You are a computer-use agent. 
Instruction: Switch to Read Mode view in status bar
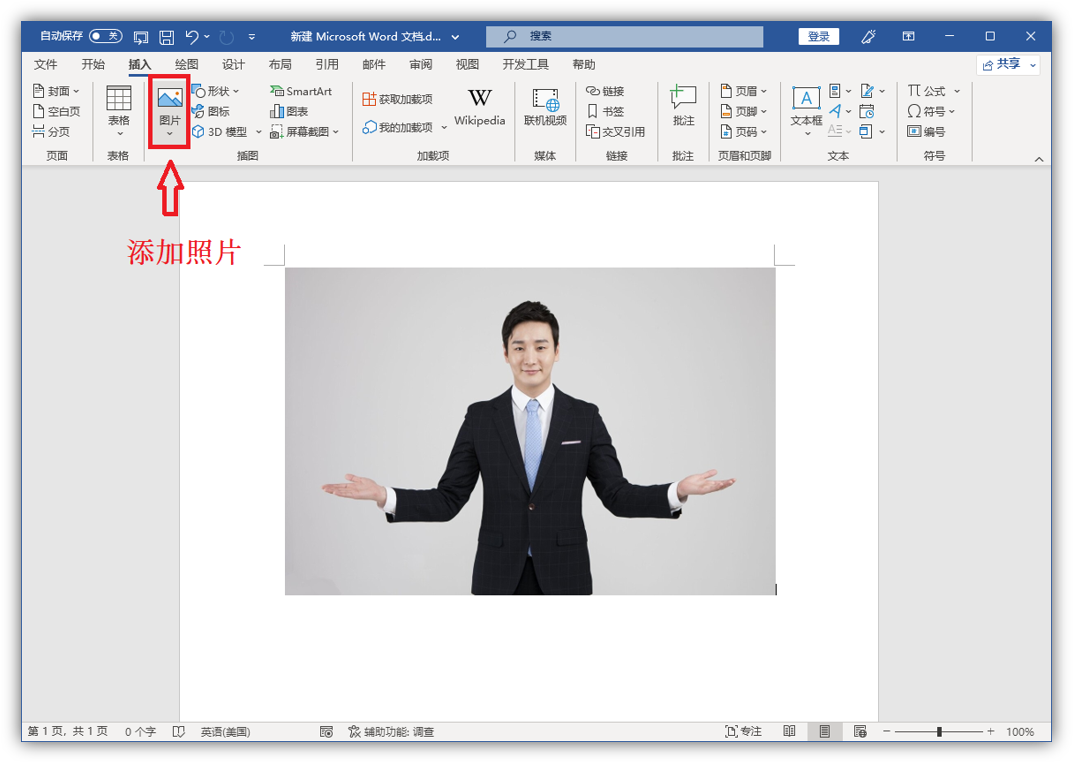pyautogui.click(x=790, y=732)
